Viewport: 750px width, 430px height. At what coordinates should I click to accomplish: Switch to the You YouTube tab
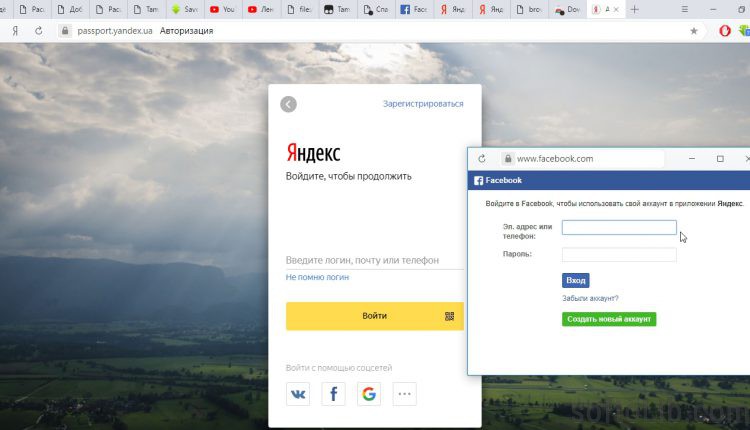(223, 9)
